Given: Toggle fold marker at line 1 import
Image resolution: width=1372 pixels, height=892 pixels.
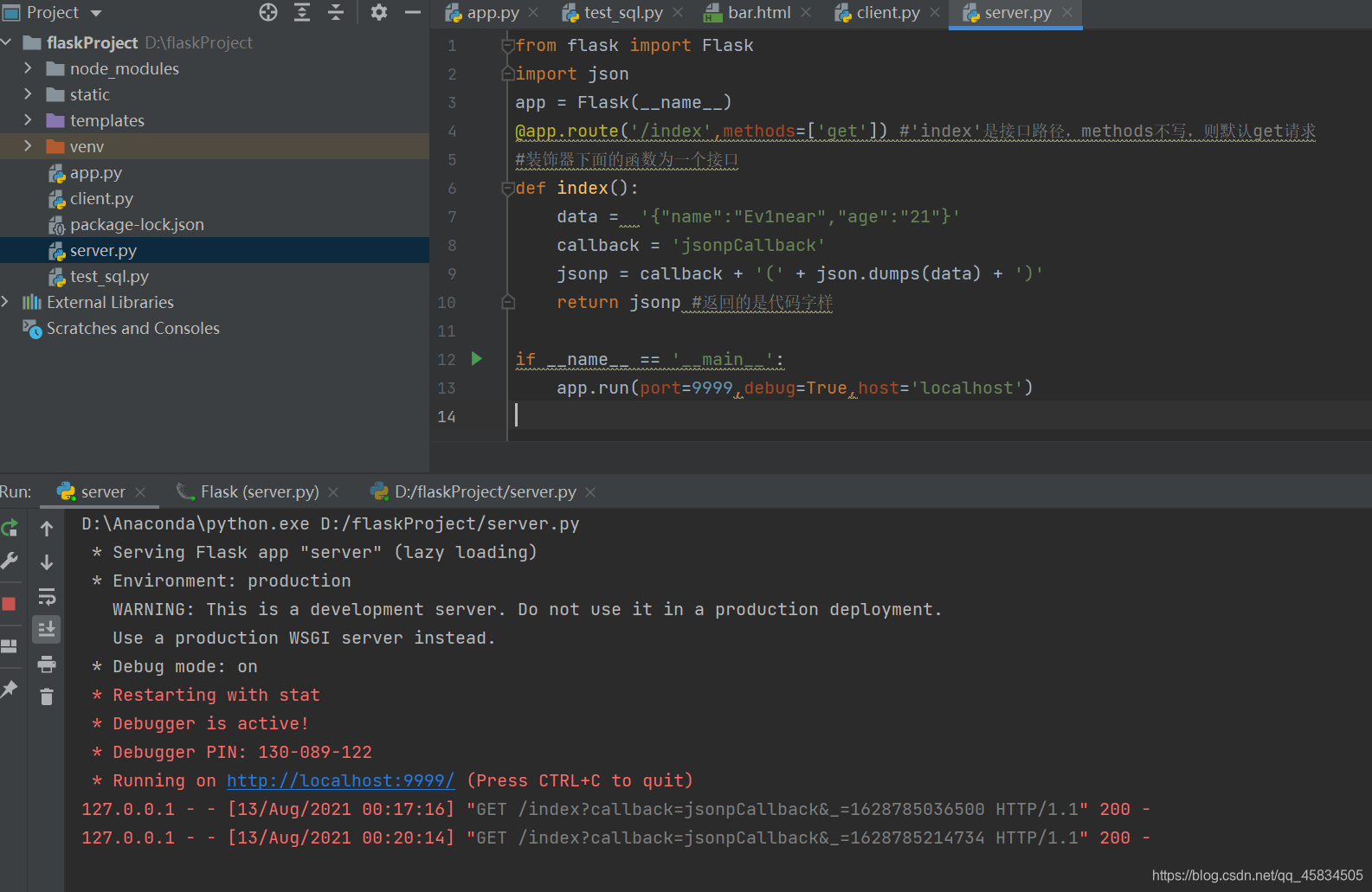Looking at the screenshot, I should (508, 46).
